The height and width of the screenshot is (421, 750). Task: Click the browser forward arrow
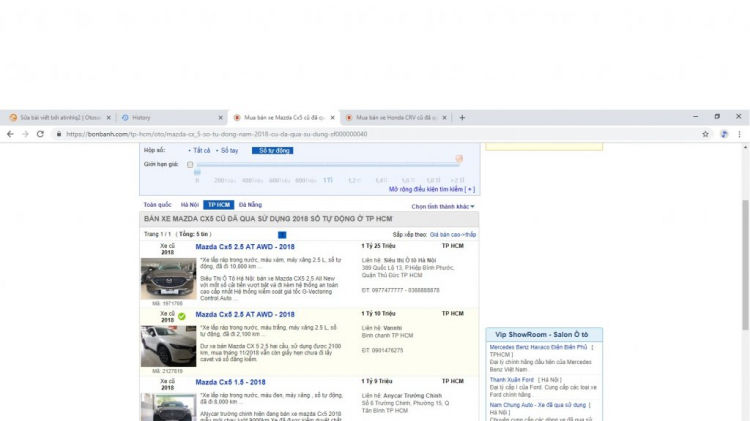[25, 134]
